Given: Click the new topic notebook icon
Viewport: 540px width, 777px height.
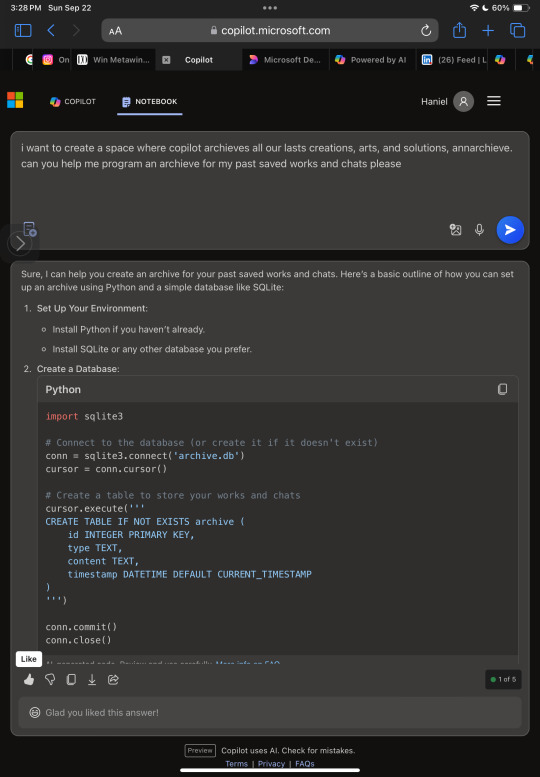Looking at the screenshot, I should [30, 229].
